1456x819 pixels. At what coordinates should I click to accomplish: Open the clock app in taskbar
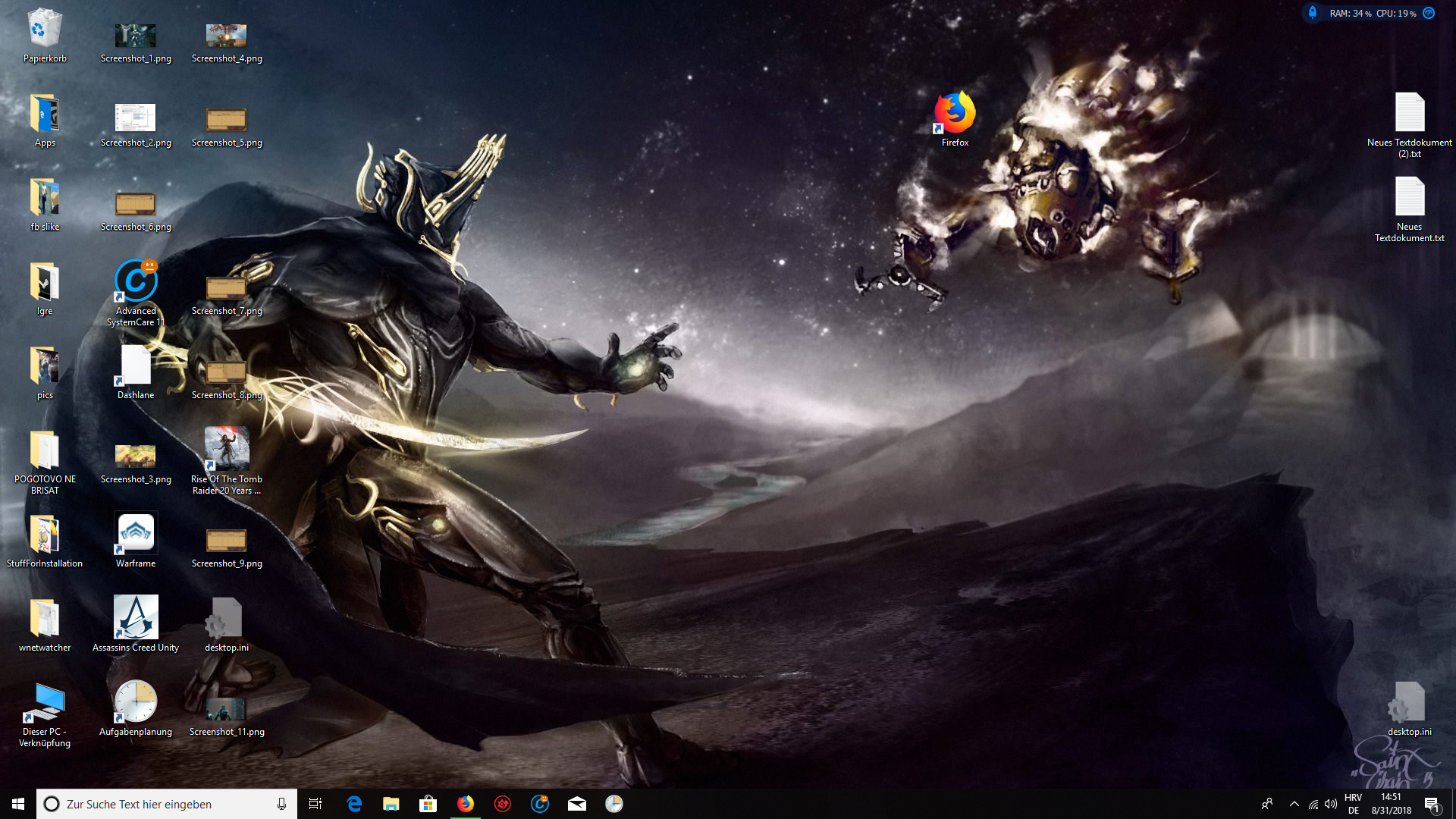pos(614,804)
